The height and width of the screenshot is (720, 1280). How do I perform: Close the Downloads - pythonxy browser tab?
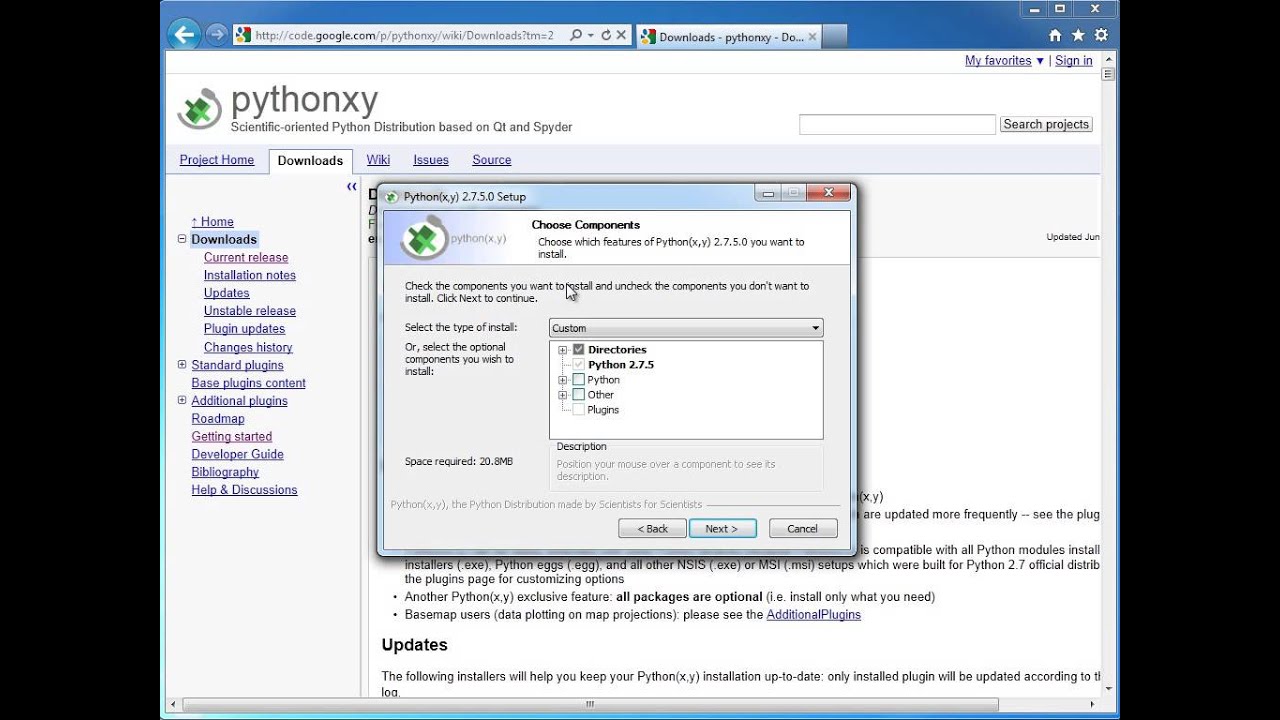(x=812, y=37)
